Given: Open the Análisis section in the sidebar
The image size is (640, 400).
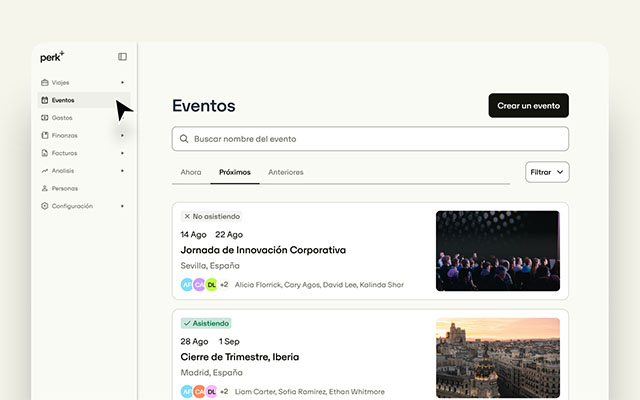Looking at the screenshot, I should [63, 171].
